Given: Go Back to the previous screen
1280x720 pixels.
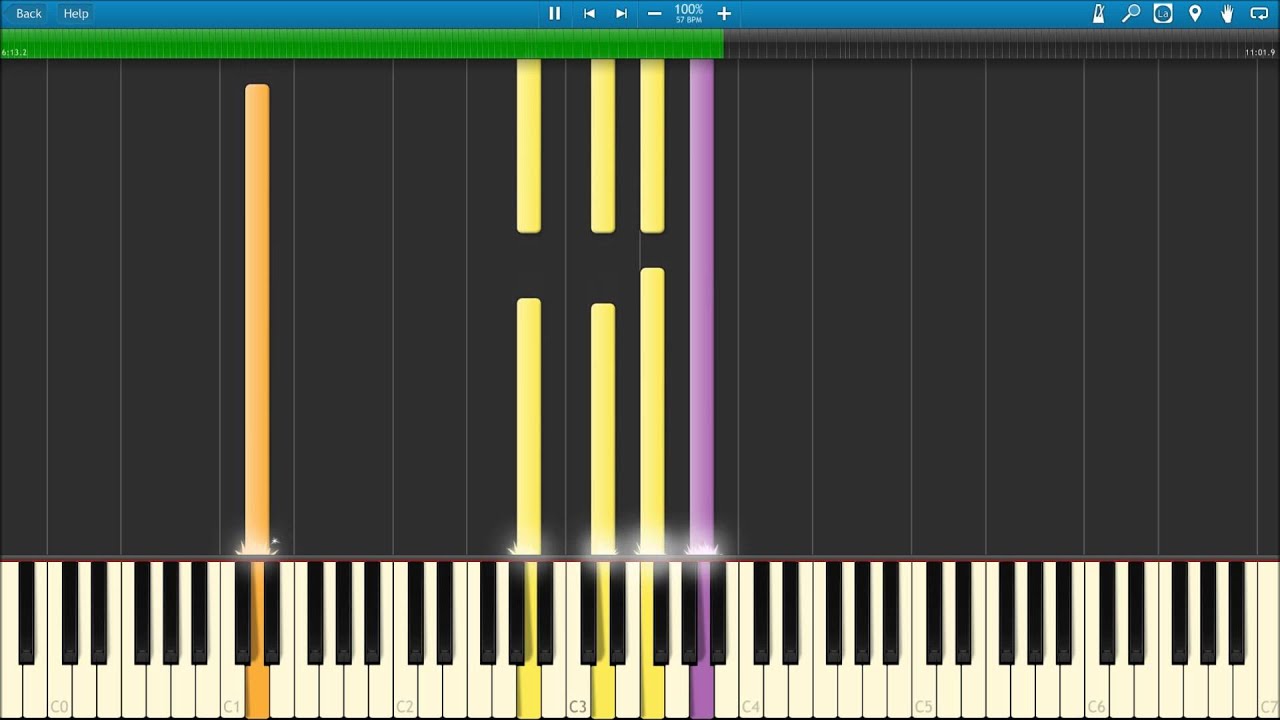Looking at the screenshot, I should pos(28,13).
